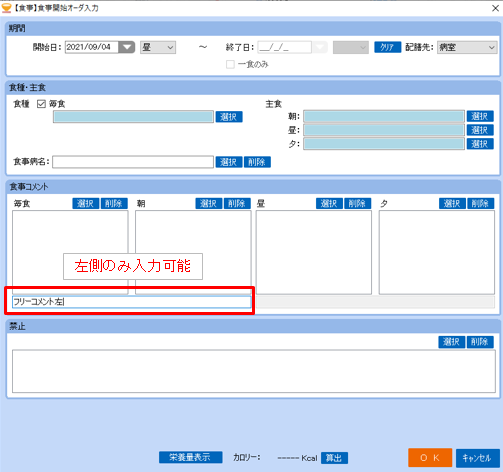Image resolution: width=503 pixels, height=472 pixels.
Task: Click 削除 for 朝 meal comment
Action: [x=237, y=203]
